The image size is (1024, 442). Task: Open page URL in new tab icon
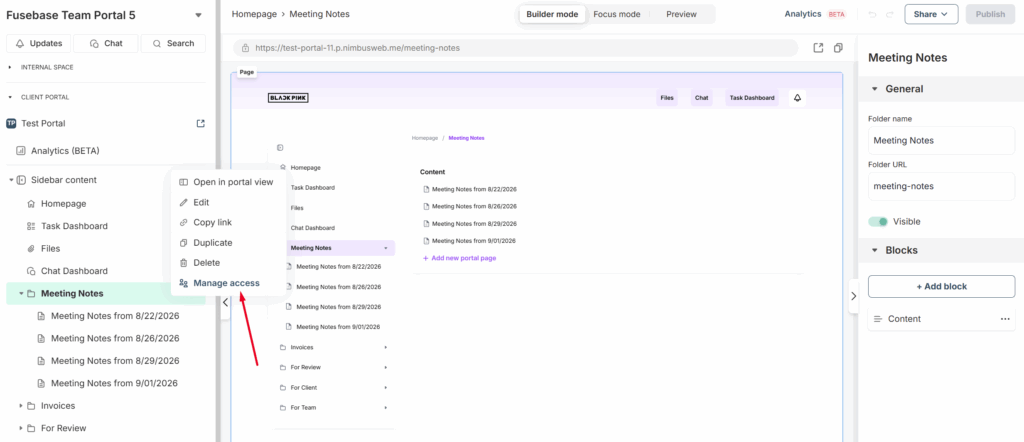[818, 47]
